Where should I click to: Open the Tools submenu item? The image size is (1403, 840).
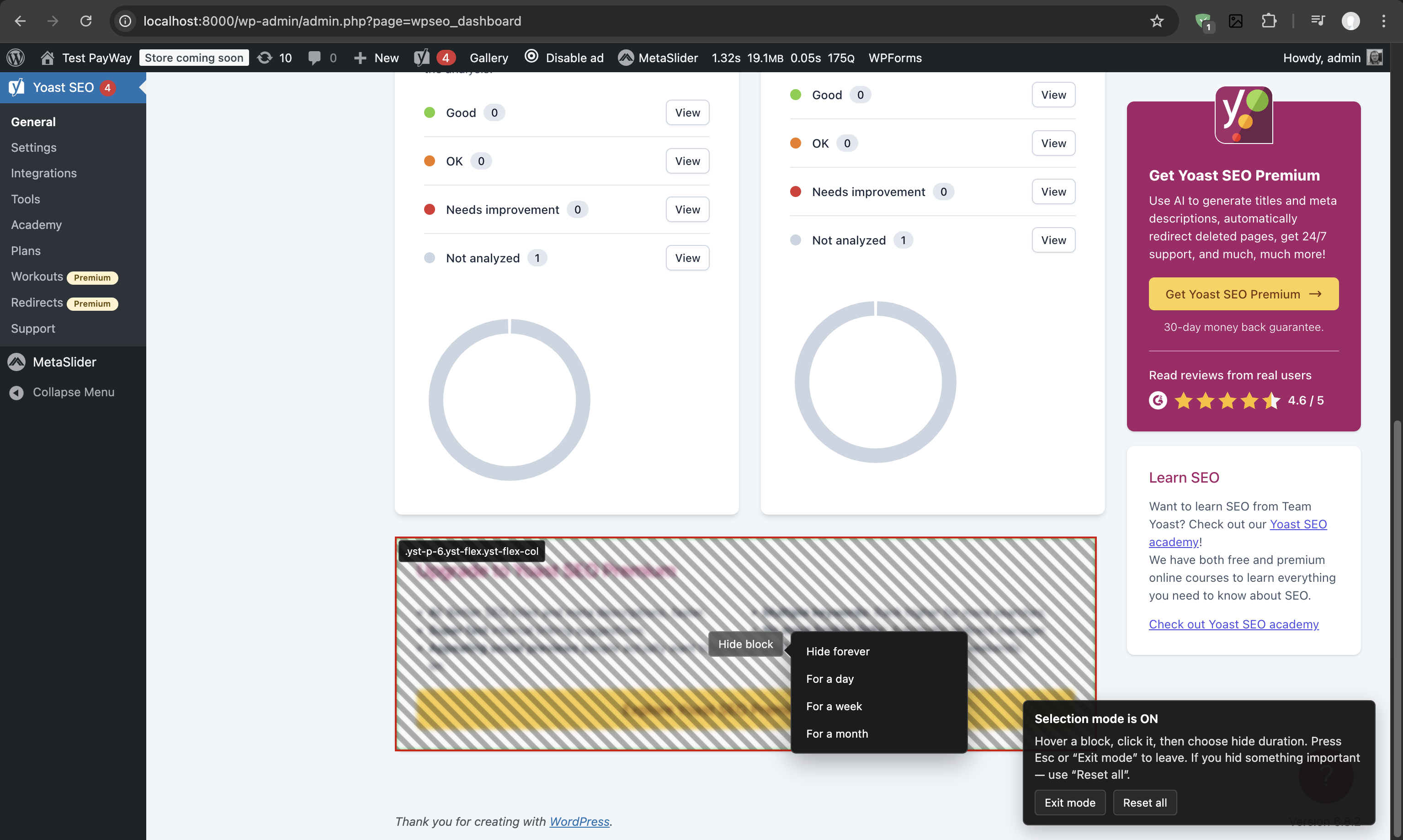tap(26, 199)
